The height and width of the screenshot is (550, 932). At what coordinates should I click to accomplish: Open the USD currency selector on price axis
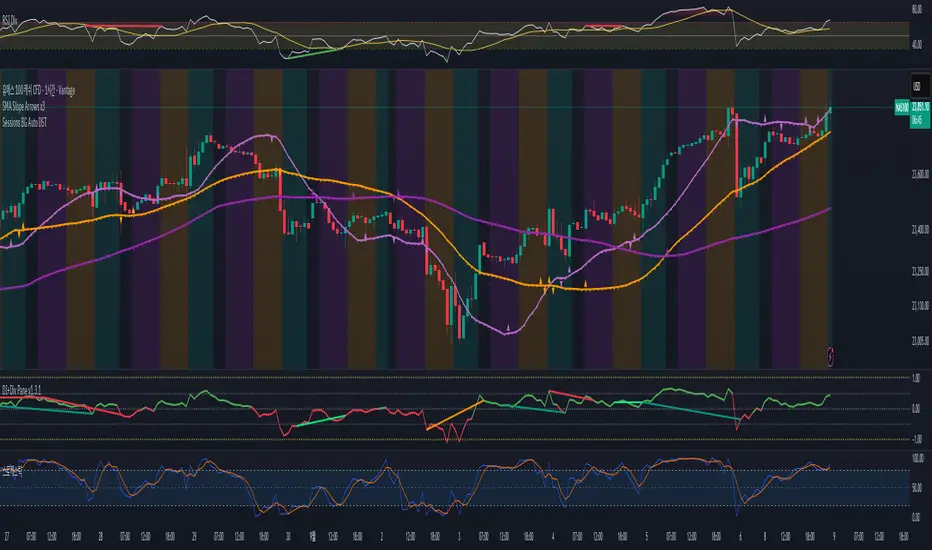click(915, 87)
